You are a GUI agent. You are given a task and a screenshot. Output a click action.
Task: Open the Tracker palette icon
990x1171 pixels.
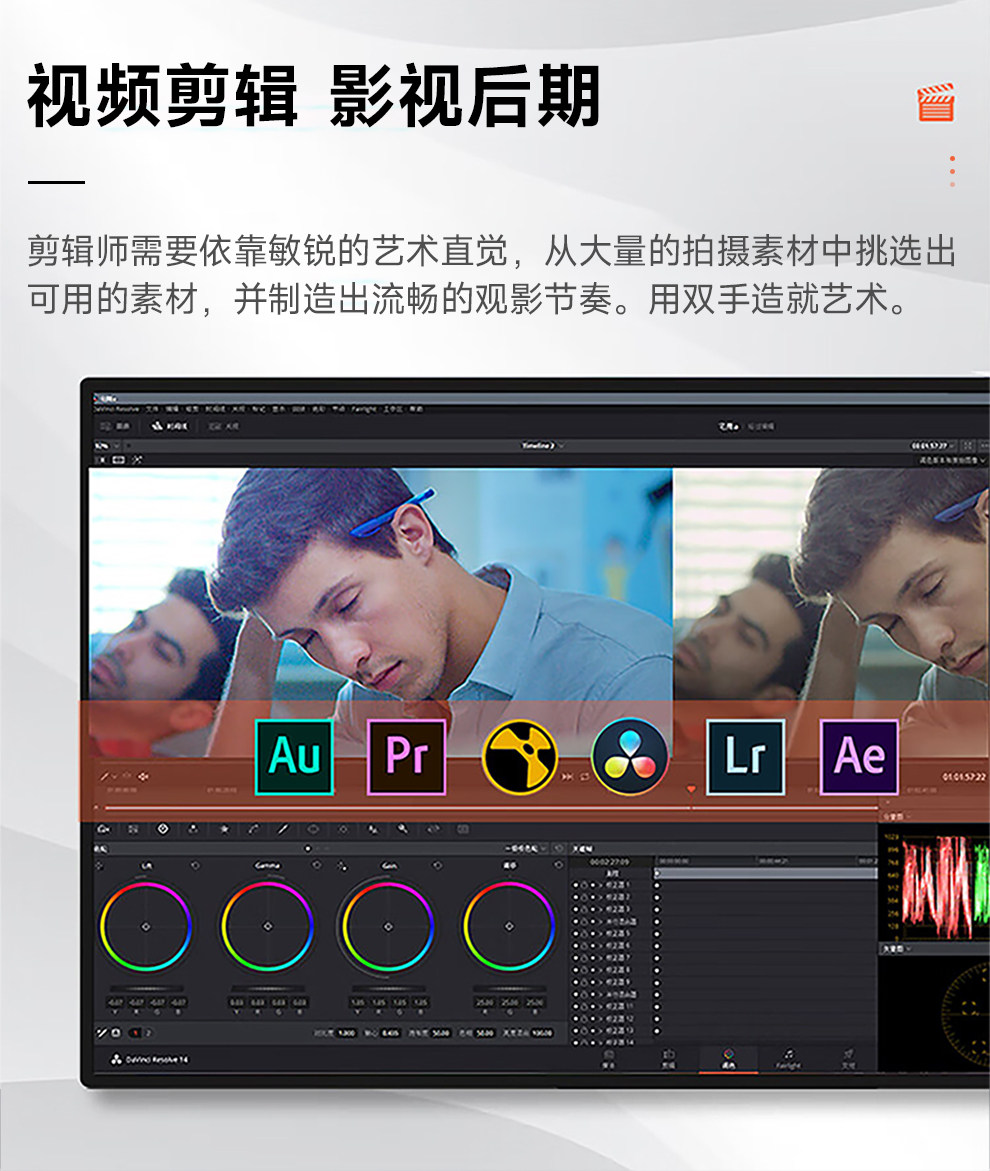(343, 829)
